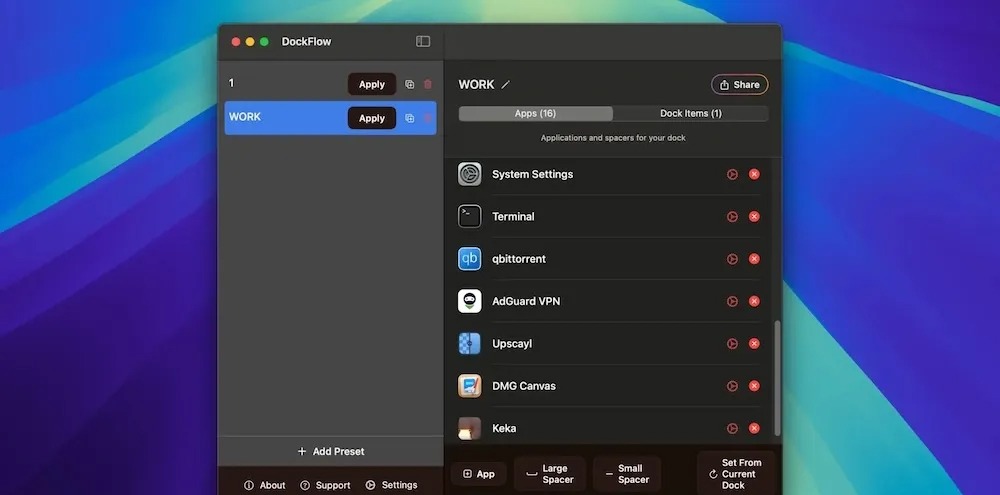Insert a Large Spacer
This screenshot has width=1000, height=495.
[550, 474]
